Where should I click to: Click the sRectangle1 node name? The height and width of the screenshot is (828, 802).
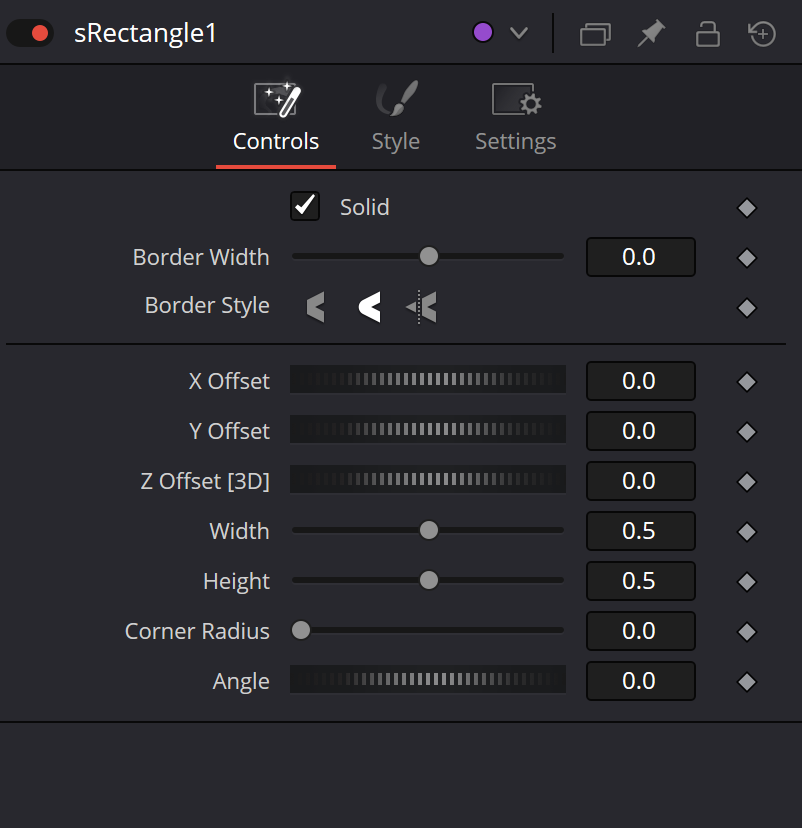click(x=145, y=33)
